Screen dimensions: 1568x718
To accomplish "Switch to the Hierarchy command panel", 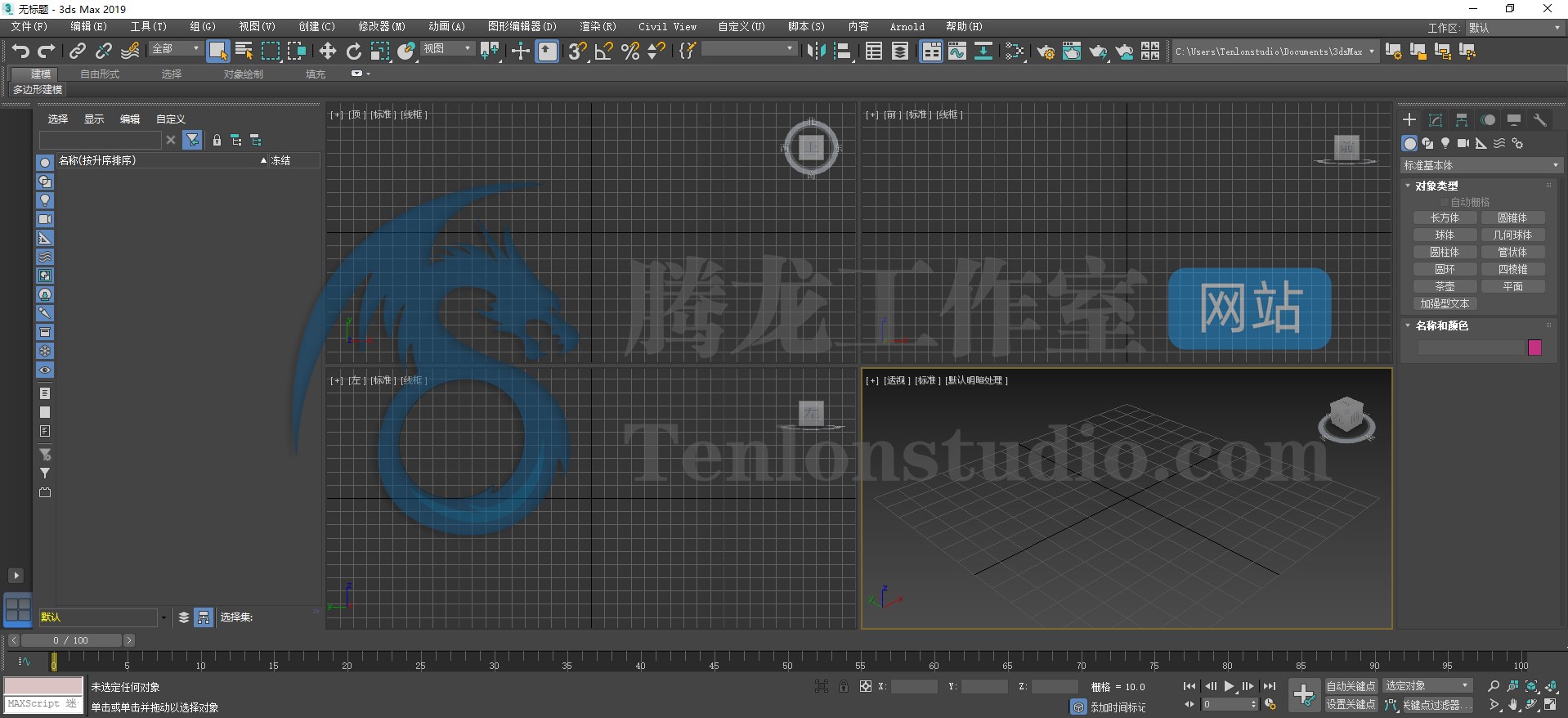I will point(1462,120).
